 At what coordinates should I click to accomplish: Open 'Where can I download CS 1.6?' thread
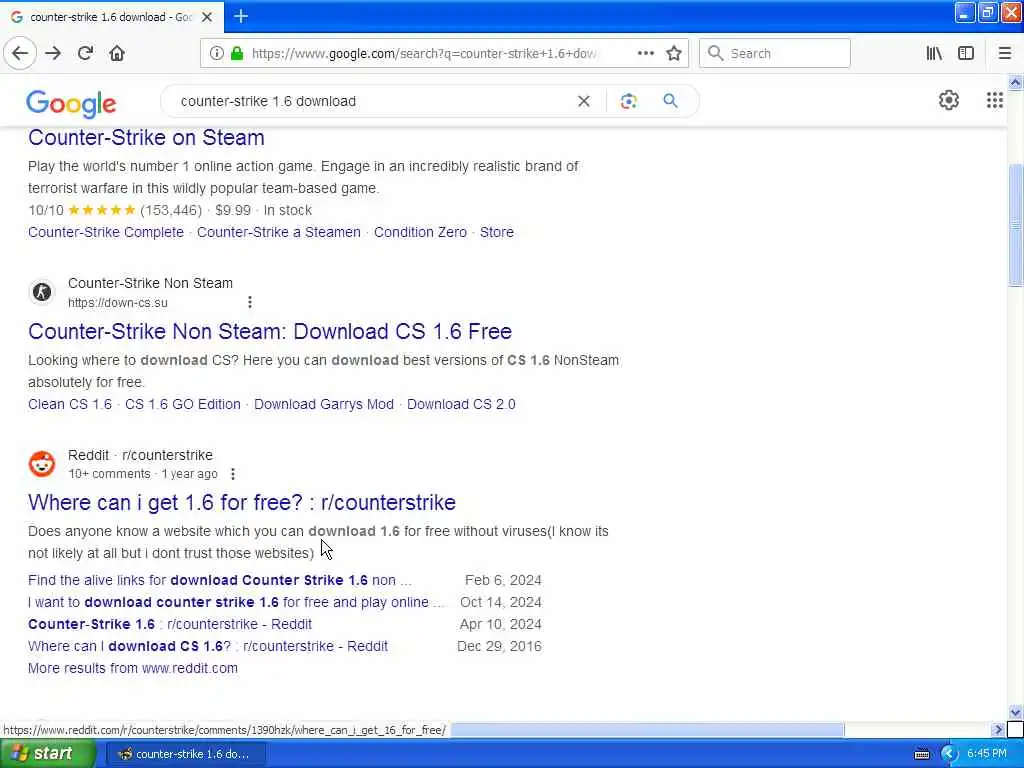pyautogui.click(x=208, y=647)
